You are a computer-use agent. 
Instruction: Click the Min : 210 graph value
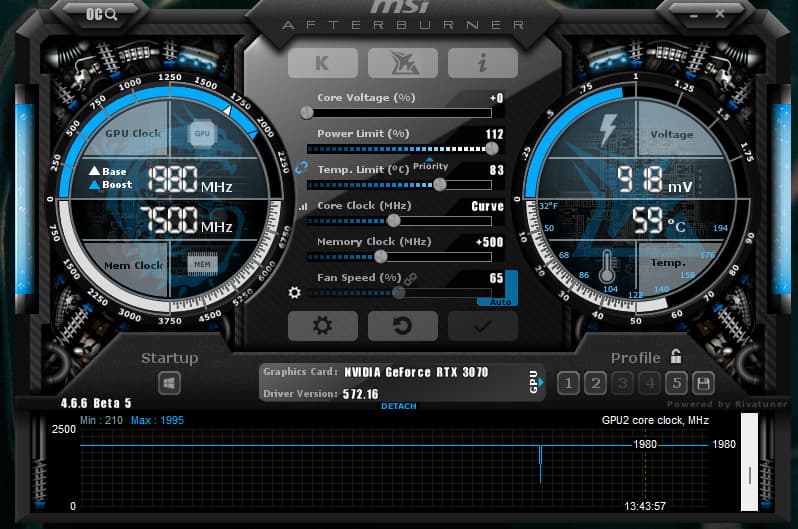point(101,420)
